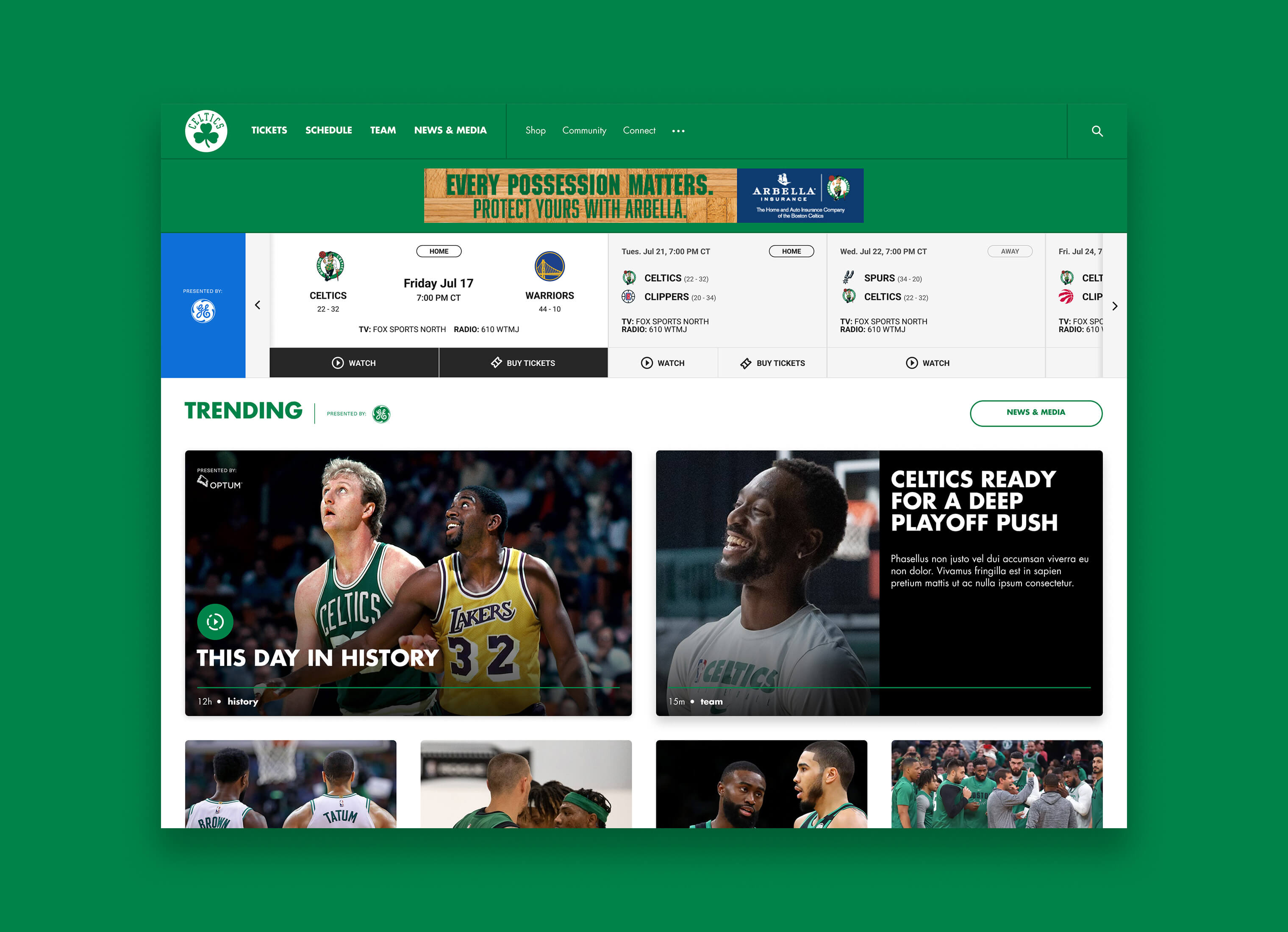Open the Schedule menu item
Screen dimensions: 1288x932
coord(328,130)
